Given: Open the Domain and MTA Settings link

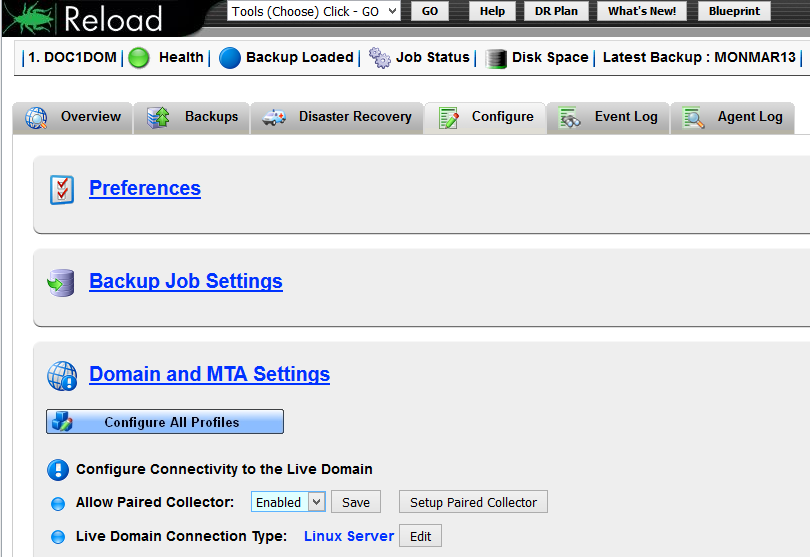Looking at the screenshot, I should (x=209, y=374).
